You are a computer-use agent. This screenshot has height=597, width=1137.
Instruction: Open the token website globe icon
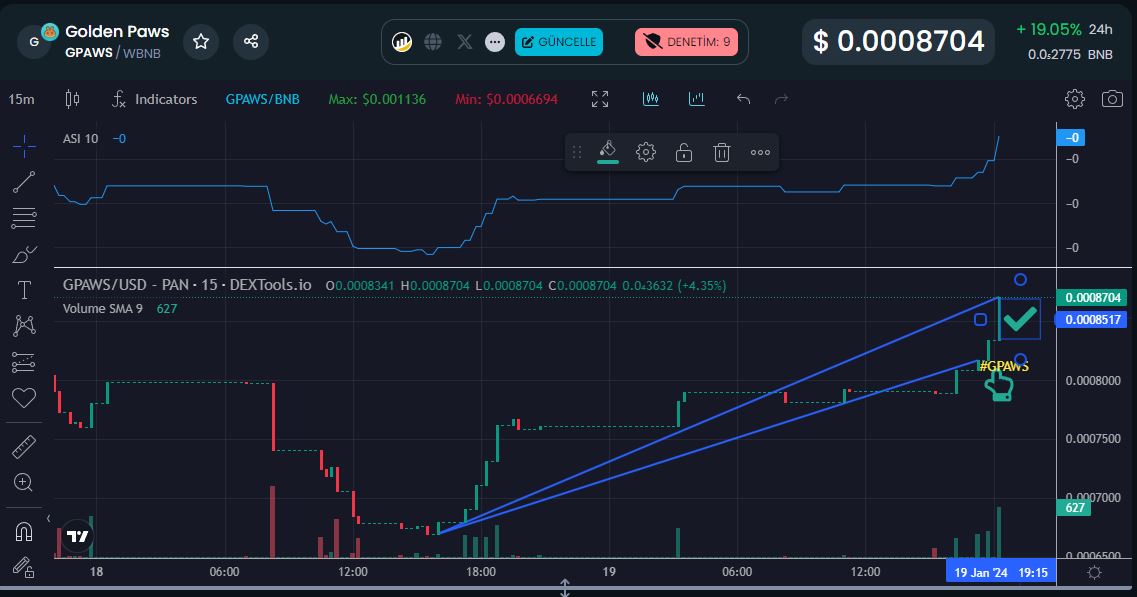coord(433,42)
